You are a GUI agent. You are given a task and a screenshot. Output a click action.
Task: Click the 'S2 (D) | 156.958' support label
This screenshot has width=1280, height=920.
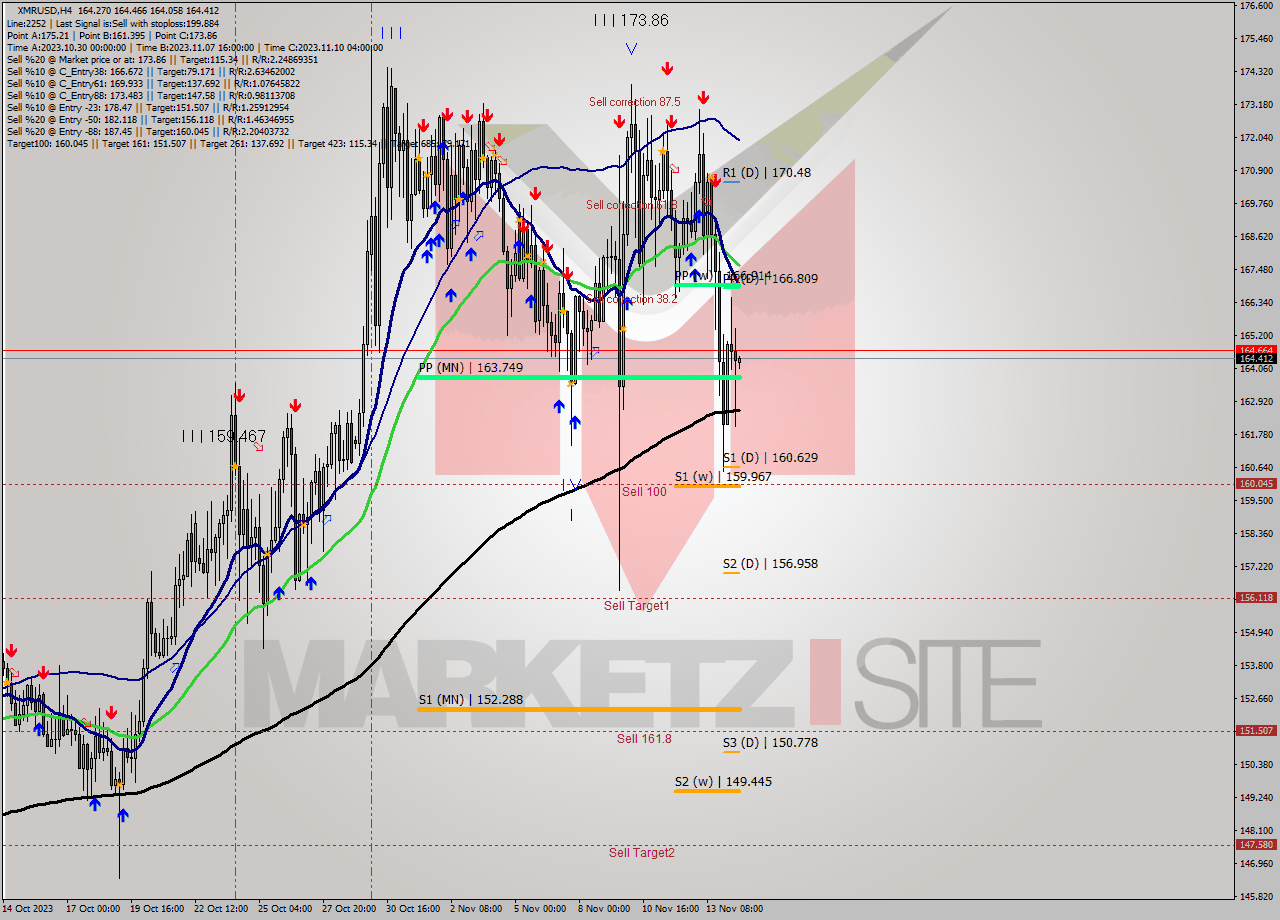click(x=770, y=563)
